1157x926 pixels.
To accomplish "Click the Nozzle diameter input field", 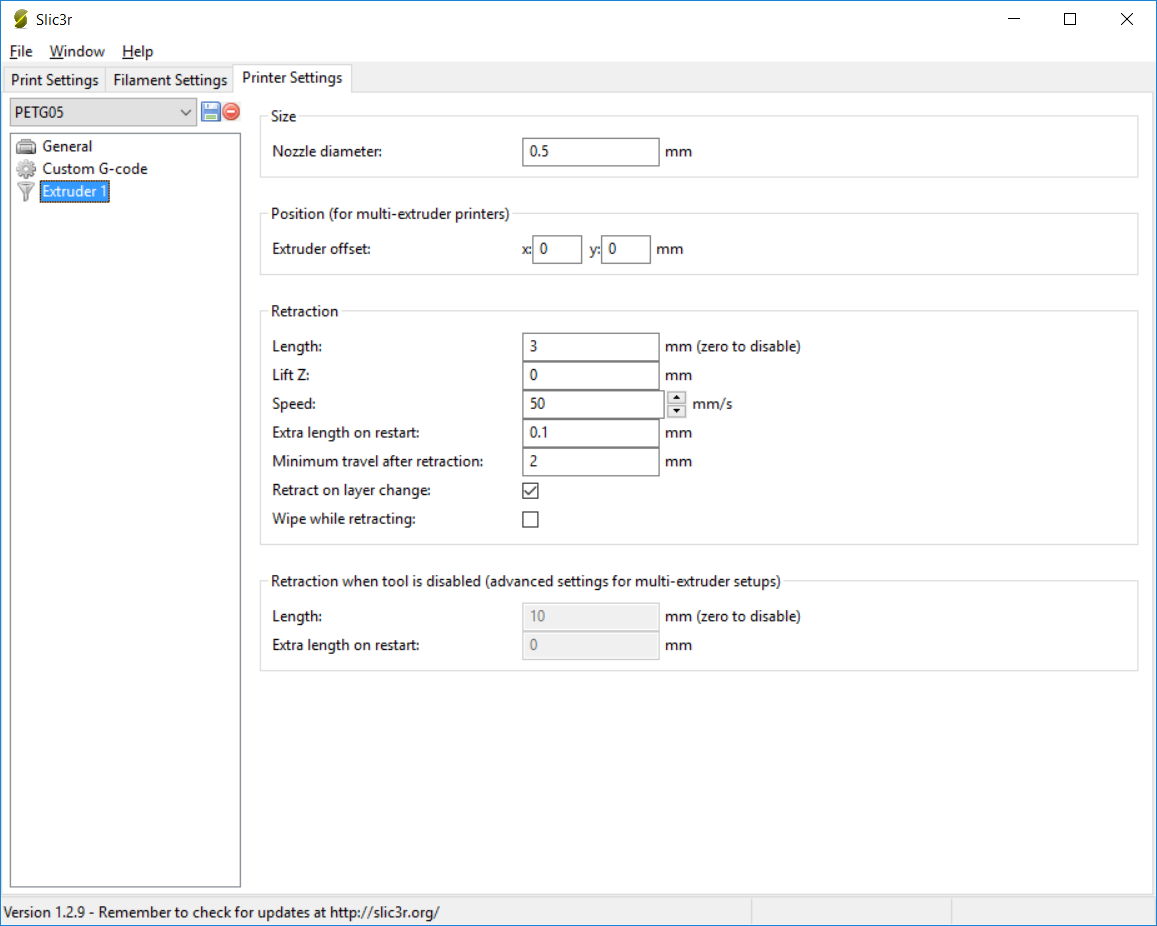I will click(590, 152).
